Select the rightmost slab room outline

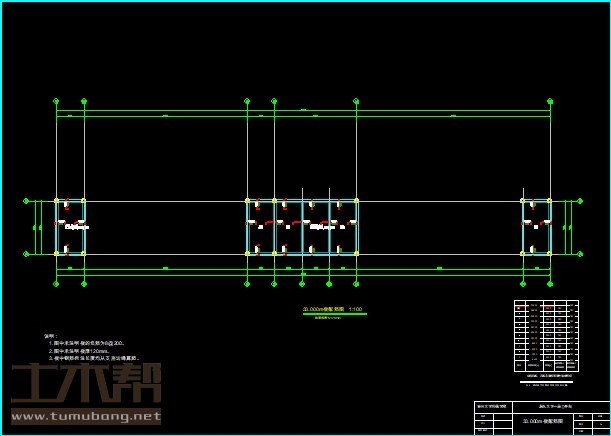[536, 227]
